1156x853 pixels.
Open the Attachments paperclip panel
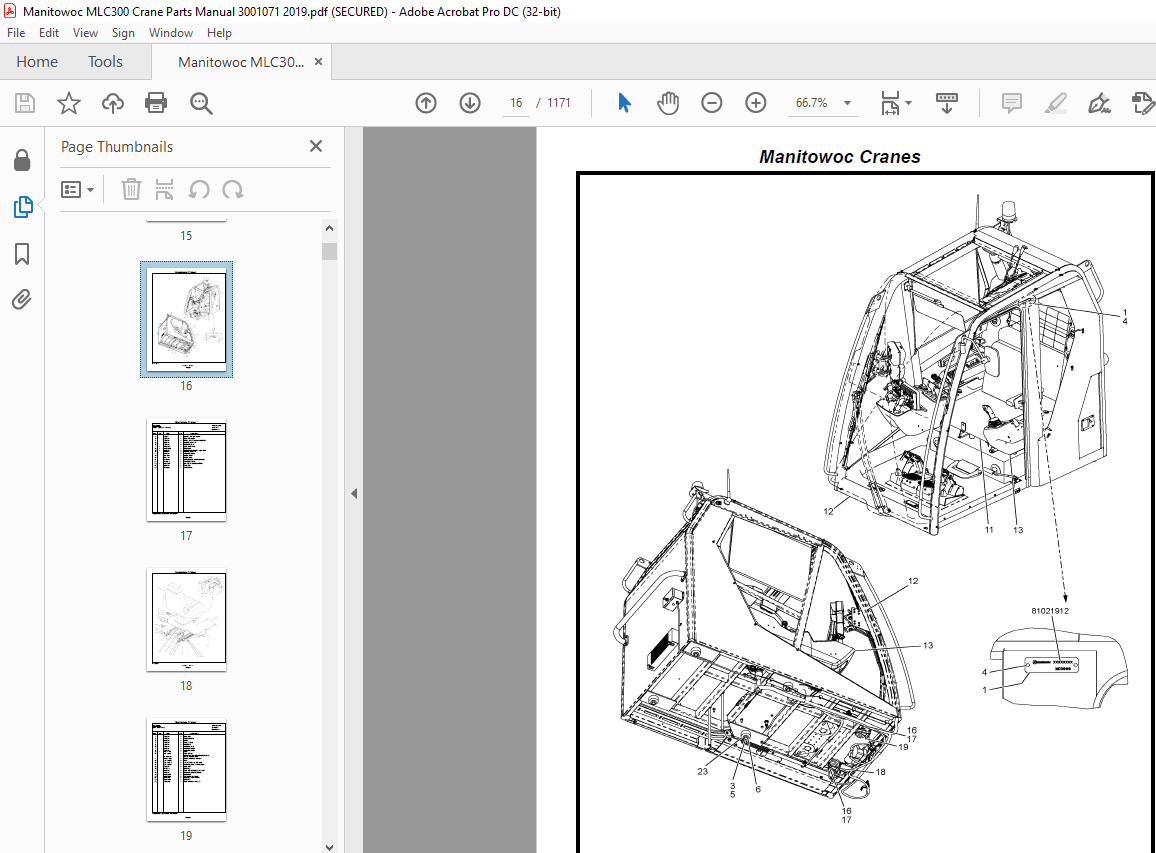point(22,300)
